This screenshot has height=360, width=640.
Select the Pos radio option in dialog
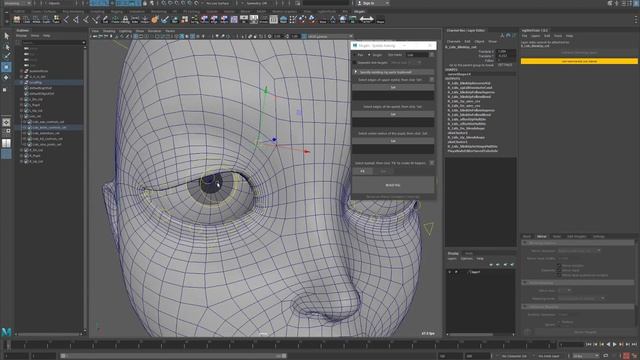coord(355,55)
